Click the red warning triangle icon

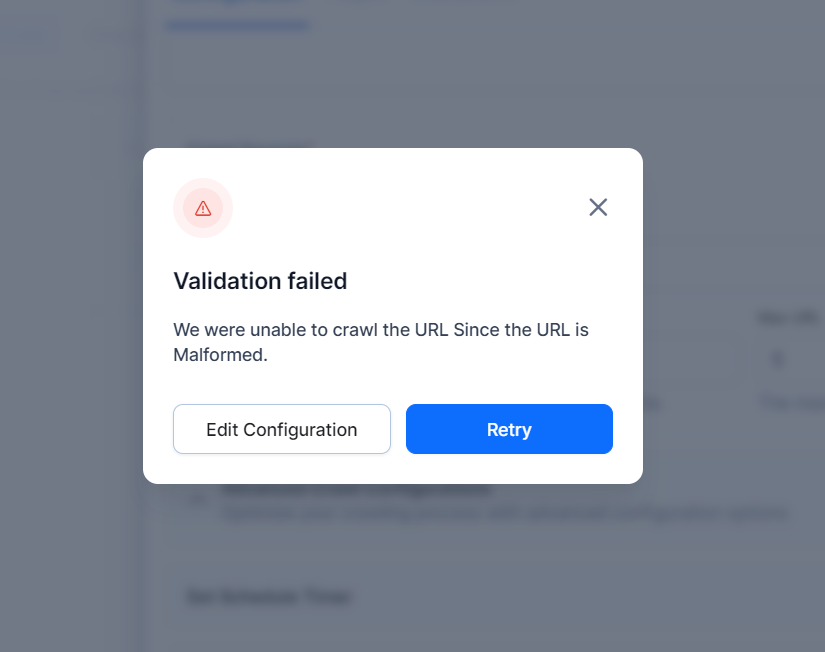203,208
